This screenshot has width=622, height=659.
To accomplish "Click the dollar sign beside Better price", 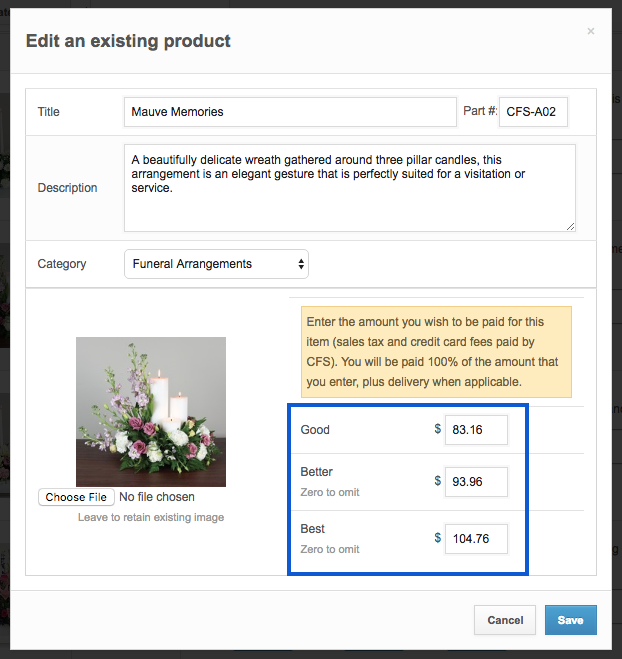I will (x=437, y=481).
